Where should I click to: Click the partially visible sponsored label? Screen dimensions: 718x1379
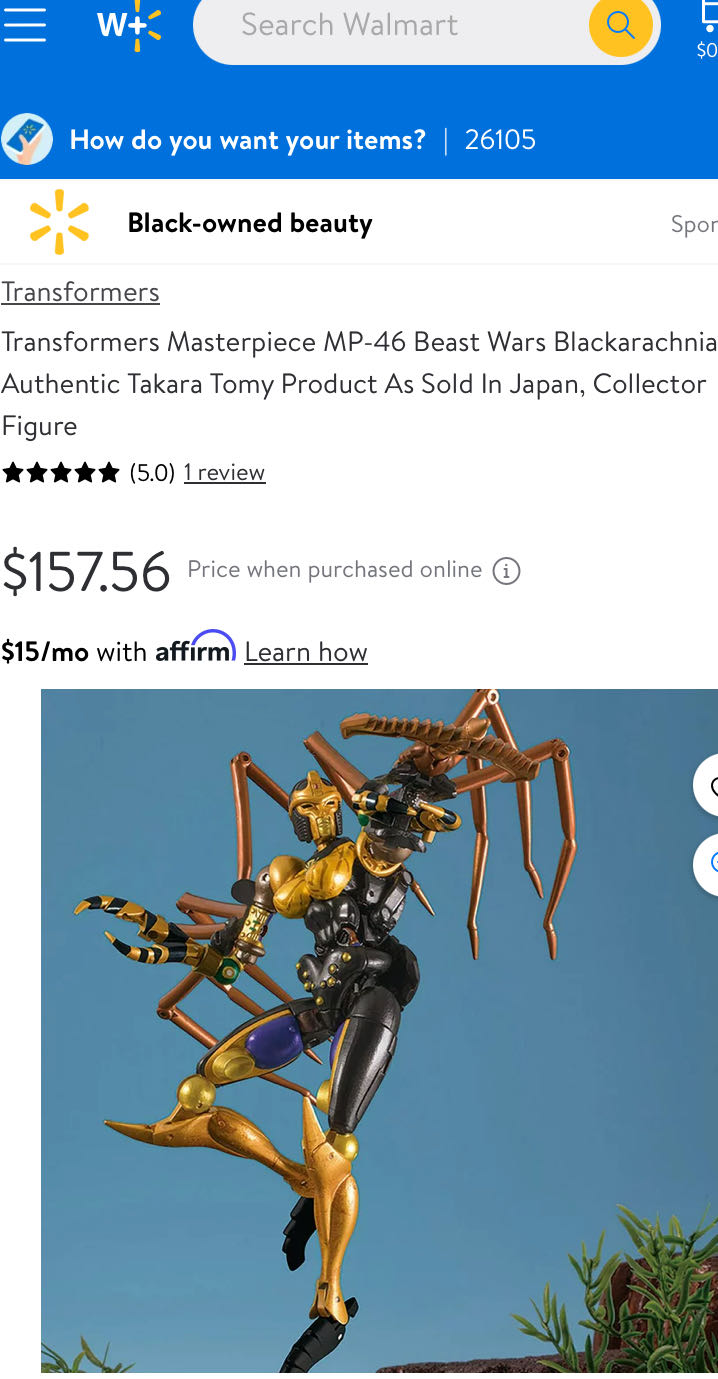point(694,224)
